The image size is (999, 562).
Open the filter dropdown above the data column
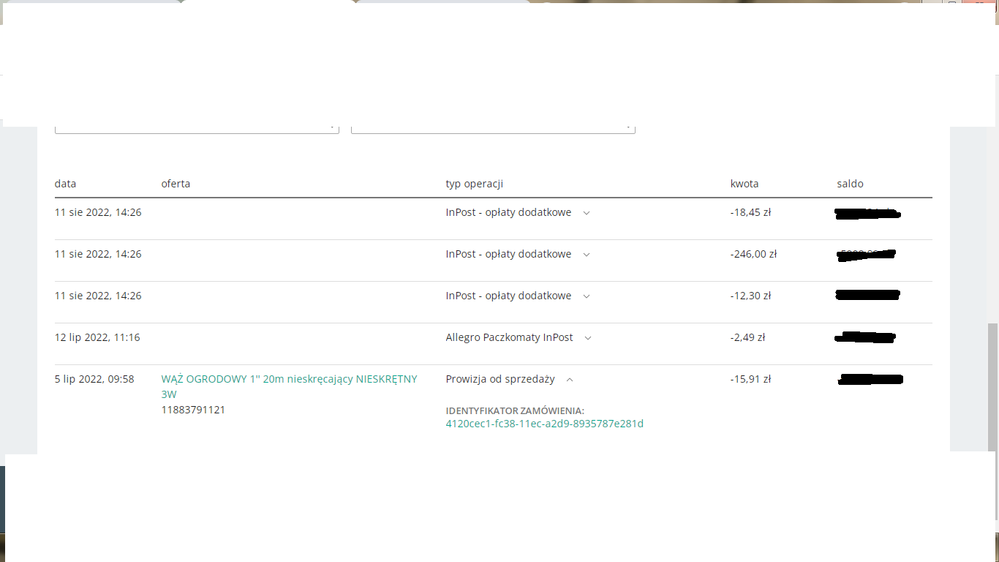point(196,127)
